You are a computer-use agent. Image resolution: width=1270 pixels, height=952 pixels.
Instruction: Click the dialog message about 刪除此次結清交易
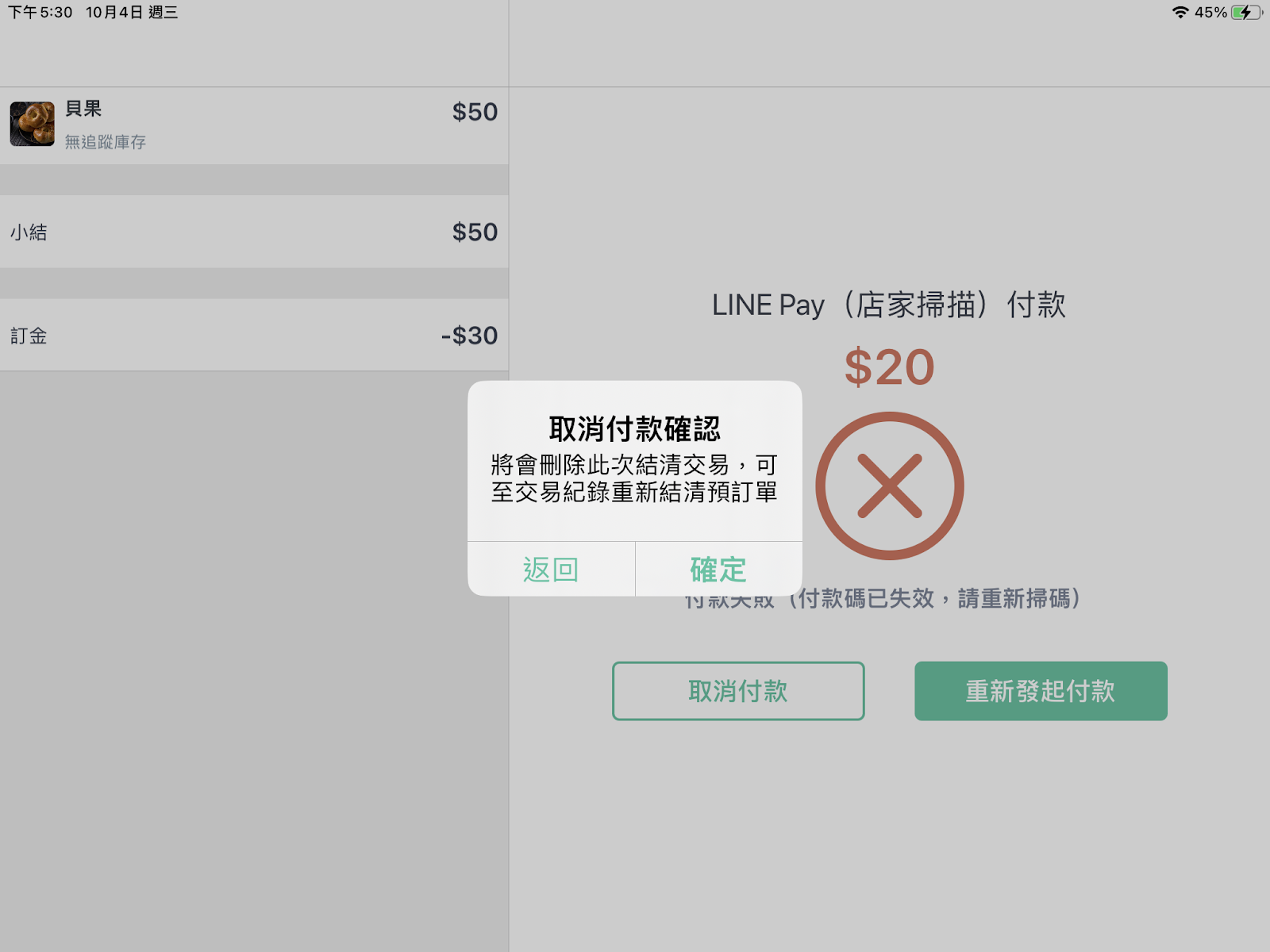[634, 478]
